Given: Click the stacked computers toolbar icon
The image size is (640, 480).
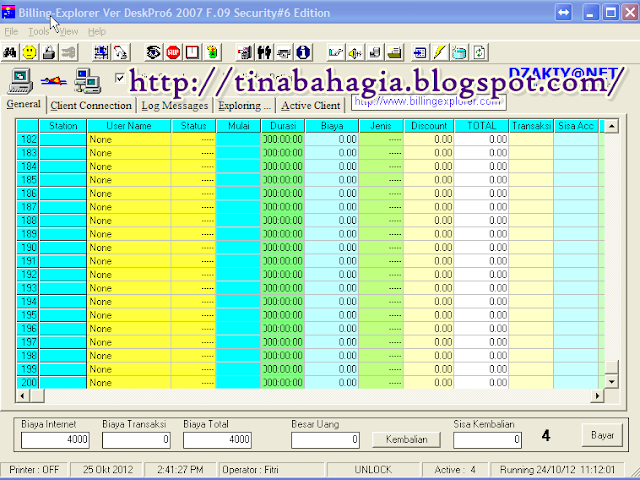Looking at the screenshot, I should pos(375,52).
